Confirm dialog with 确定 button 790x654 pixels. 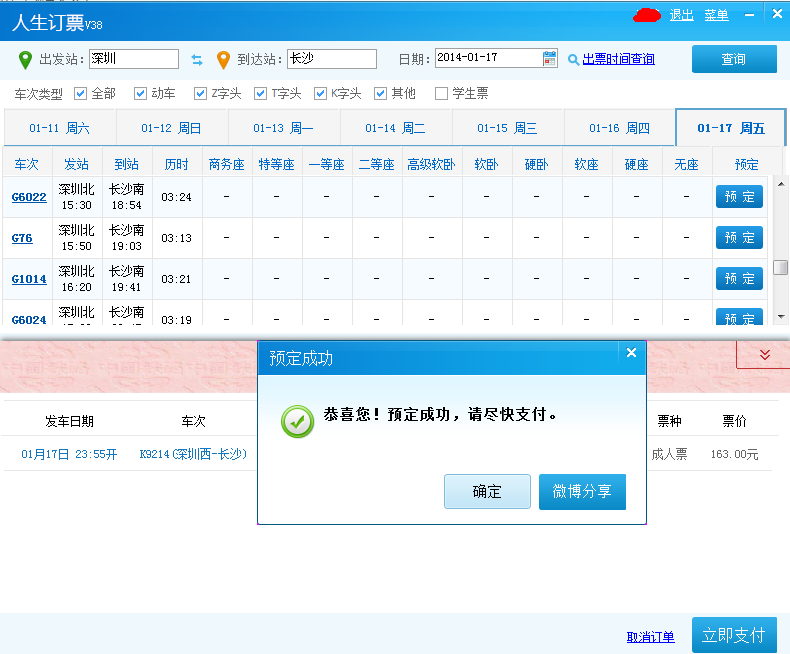coord(487,491)
